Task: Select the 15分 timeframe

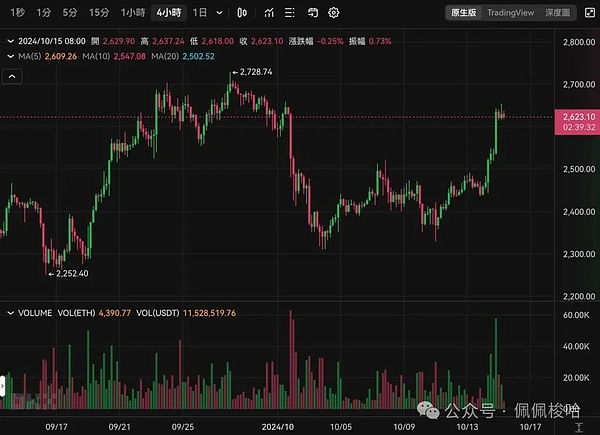Action: [x=99, y=13]
